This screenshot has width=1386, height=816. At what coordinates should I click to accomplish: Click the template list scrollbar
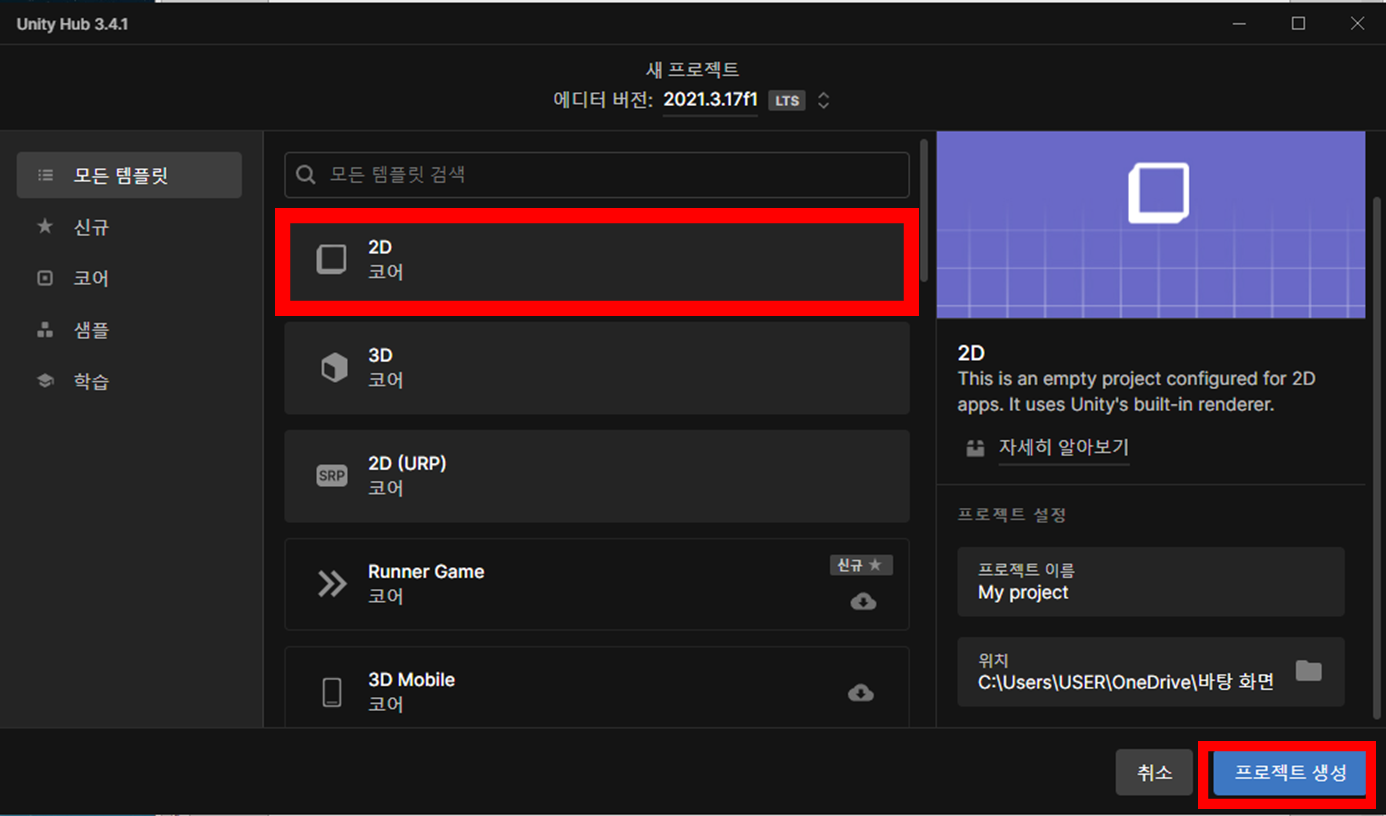[x=924, y=212]
